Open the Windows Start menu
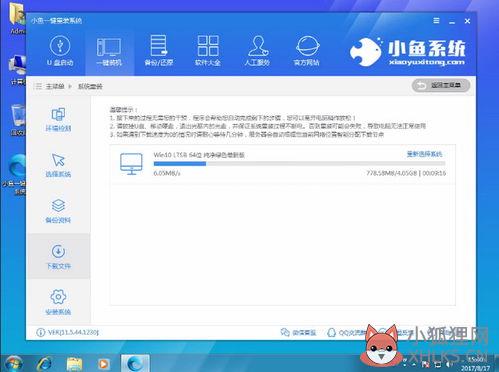This screenshot has height=372, width=499. click(x=13, y=363)
